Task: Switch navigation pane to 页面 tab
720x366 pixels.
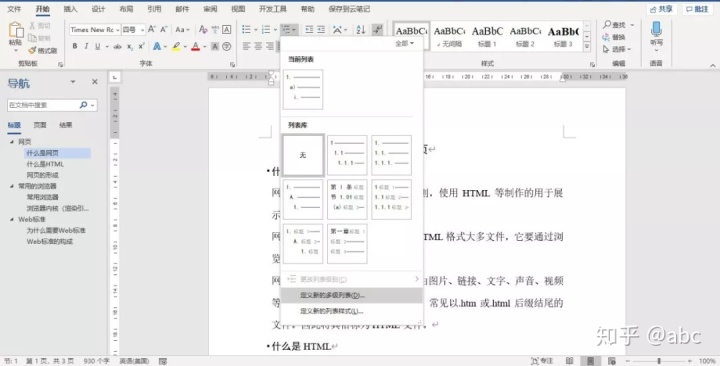Action: tap(40, 125)
